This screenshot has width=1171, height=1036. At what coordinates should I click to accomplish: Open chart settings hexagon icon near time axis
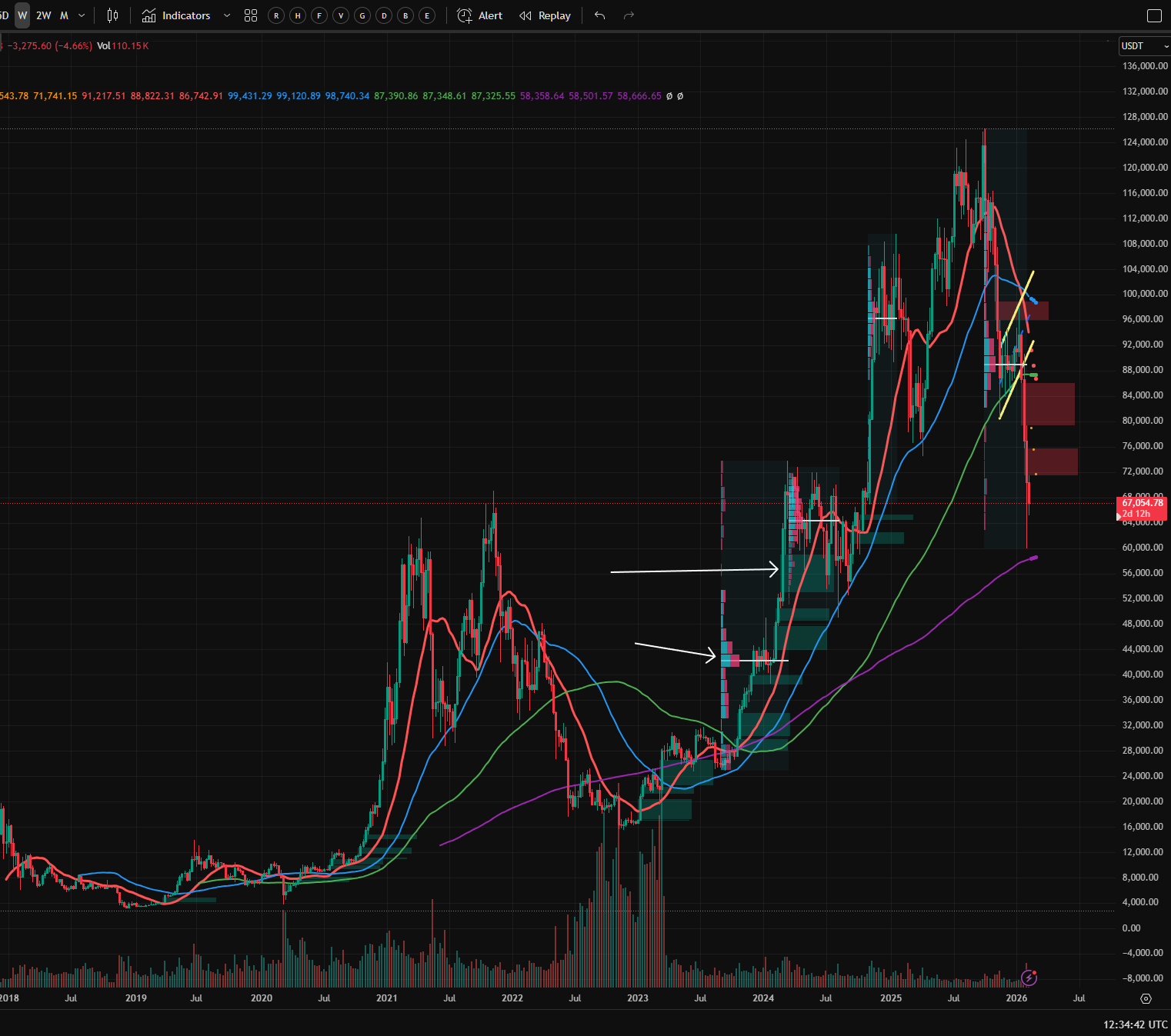click(x=1146, y=998)
